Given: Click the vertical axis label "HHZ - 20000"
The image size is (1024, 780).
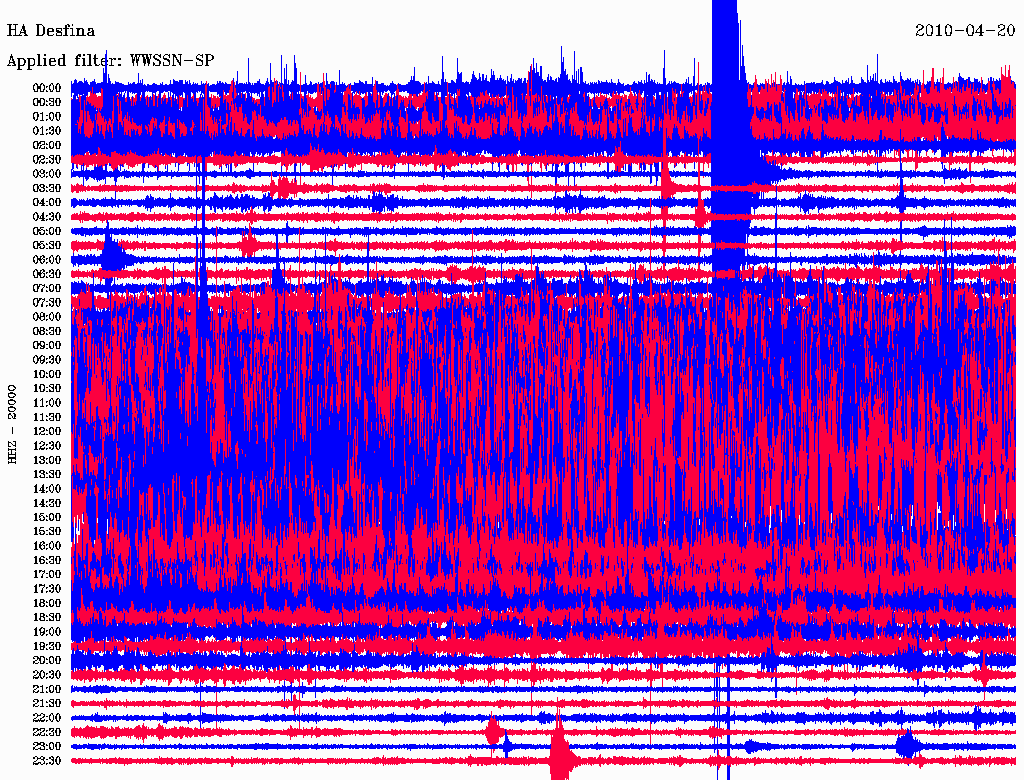Looking at the screenshot, I should tap(12, 425).
